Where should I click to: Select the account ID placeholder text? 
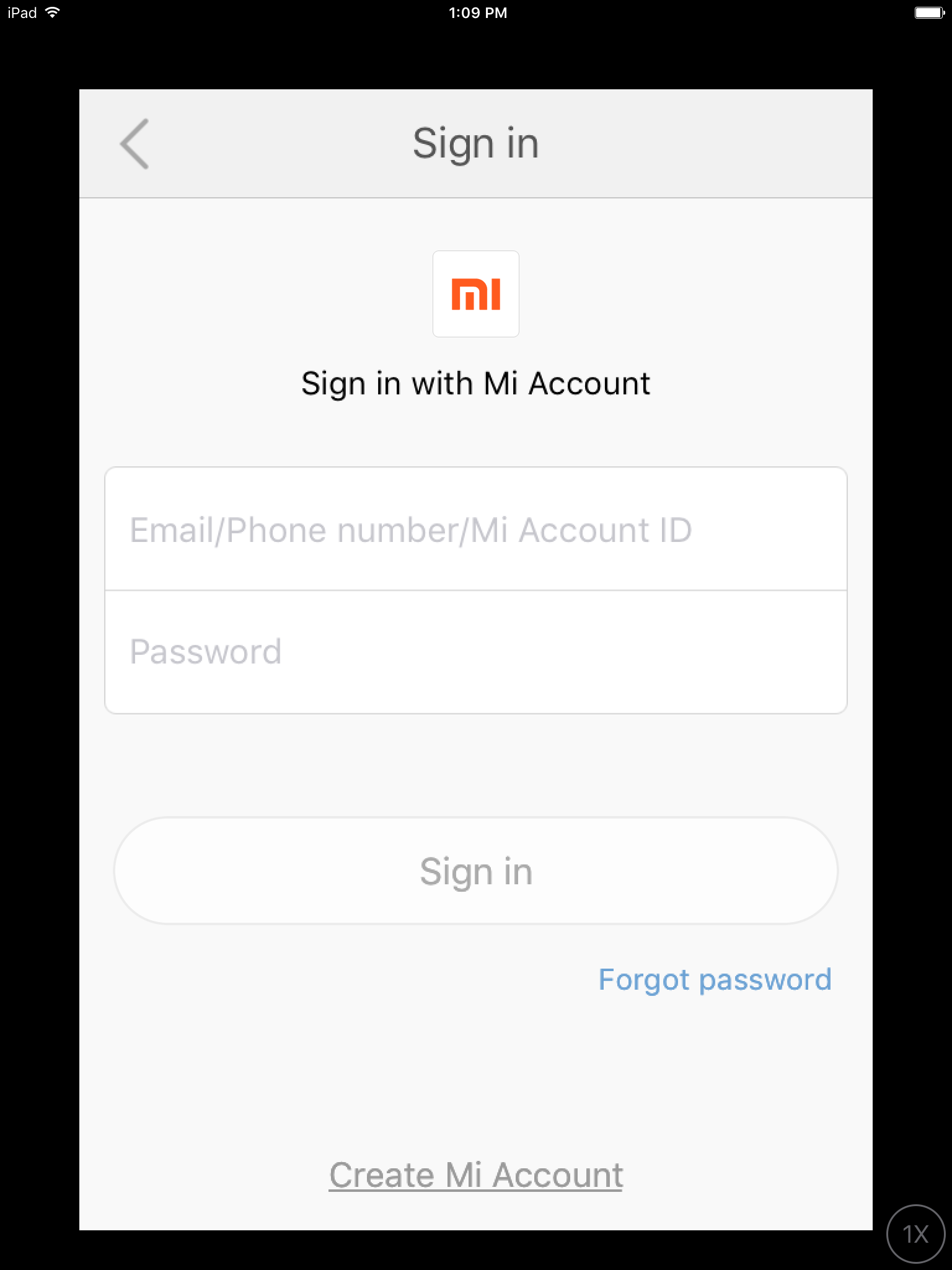pos(411,530)
